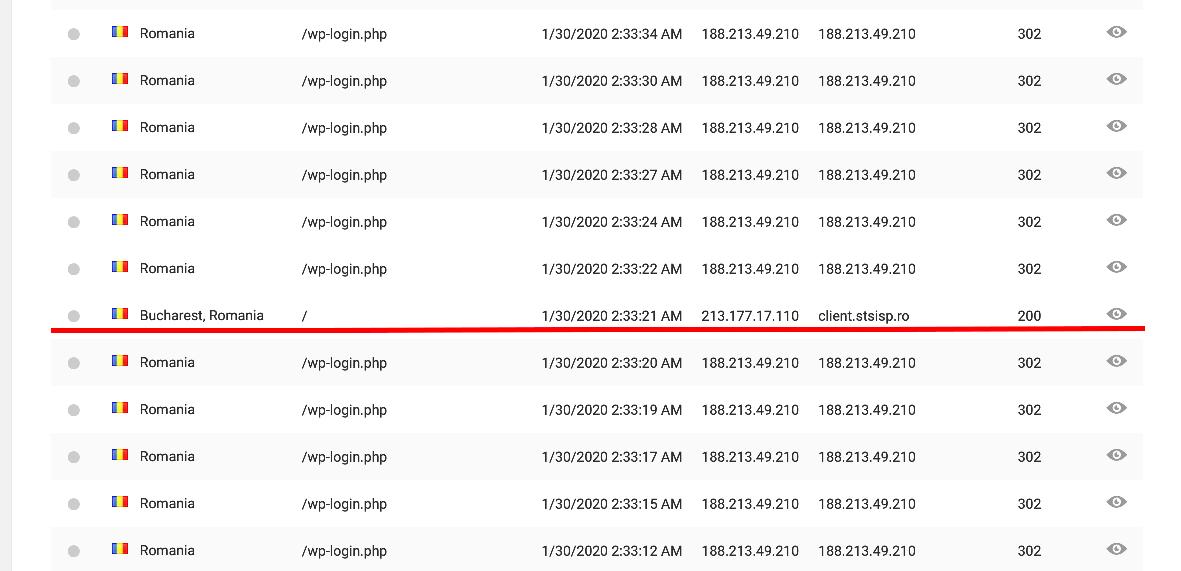Click the Romanian flag on the 2:33:28 AM row
Image resolution: width=1181 pixels, height=571 pixels.
[x=120, y=126]
